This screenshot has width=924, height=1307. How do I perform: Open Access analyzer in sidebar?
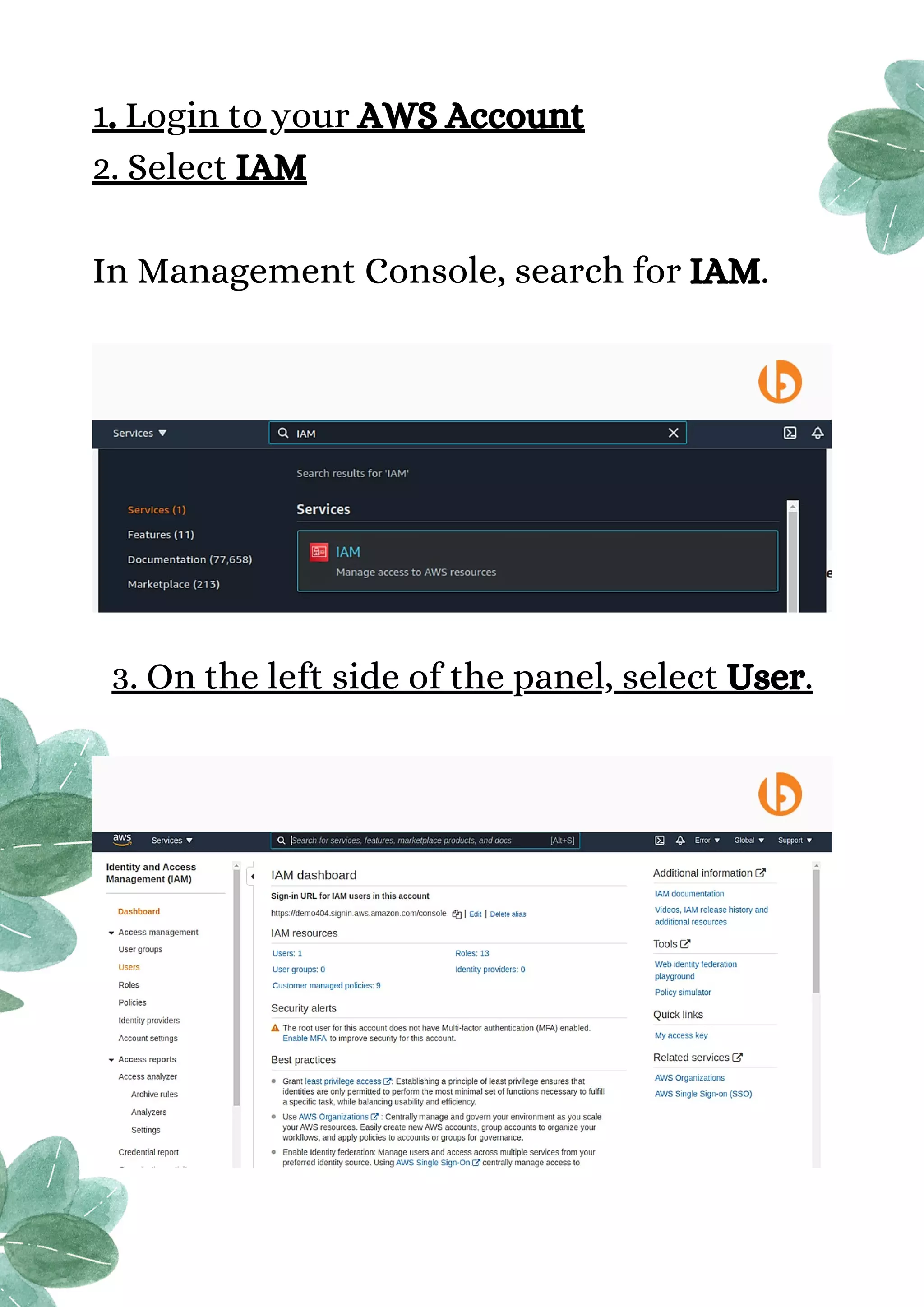(x=148, y=1076)
